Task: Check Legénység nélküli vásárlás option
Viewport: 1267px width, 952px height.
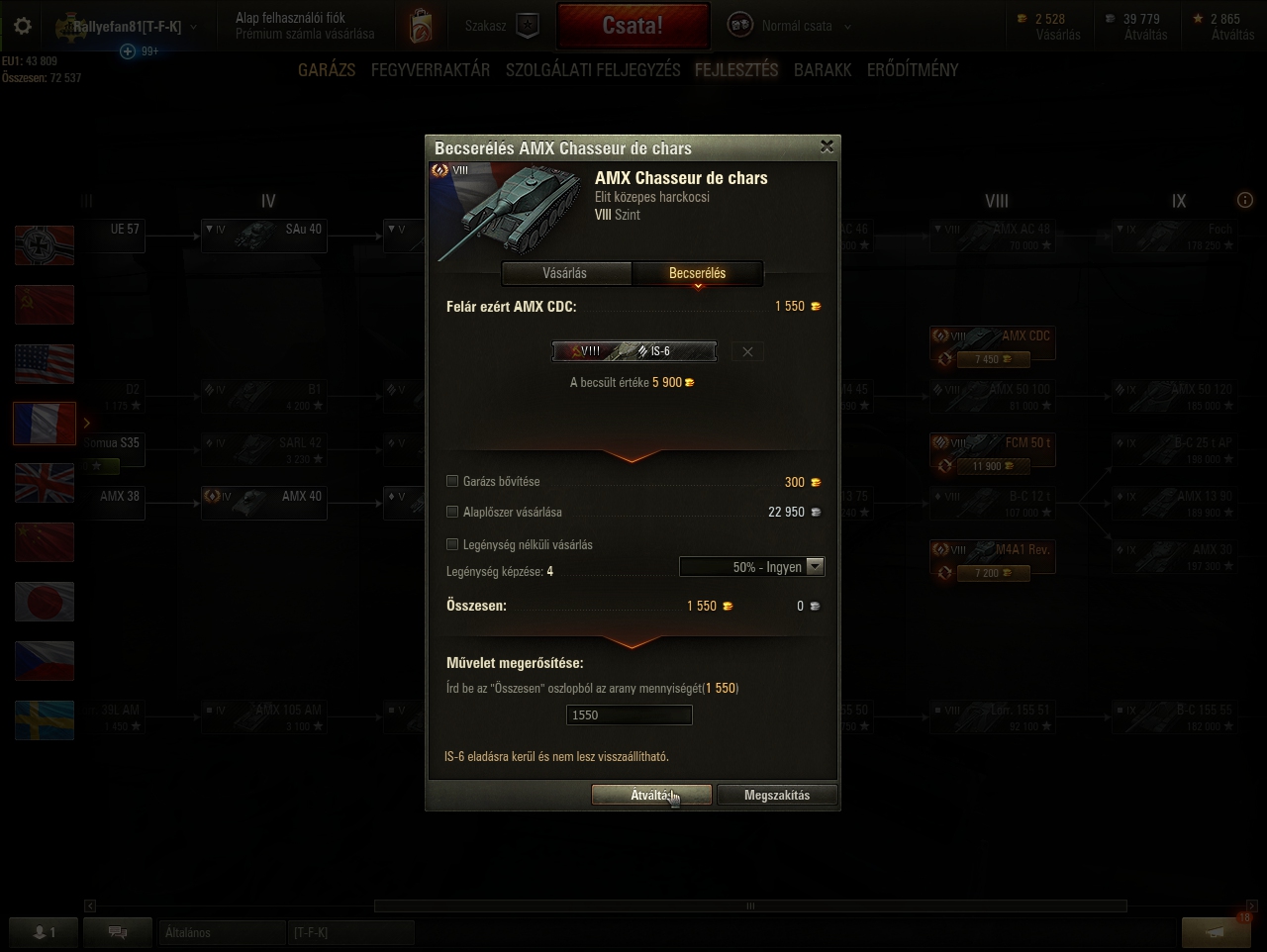Action: 452,544
